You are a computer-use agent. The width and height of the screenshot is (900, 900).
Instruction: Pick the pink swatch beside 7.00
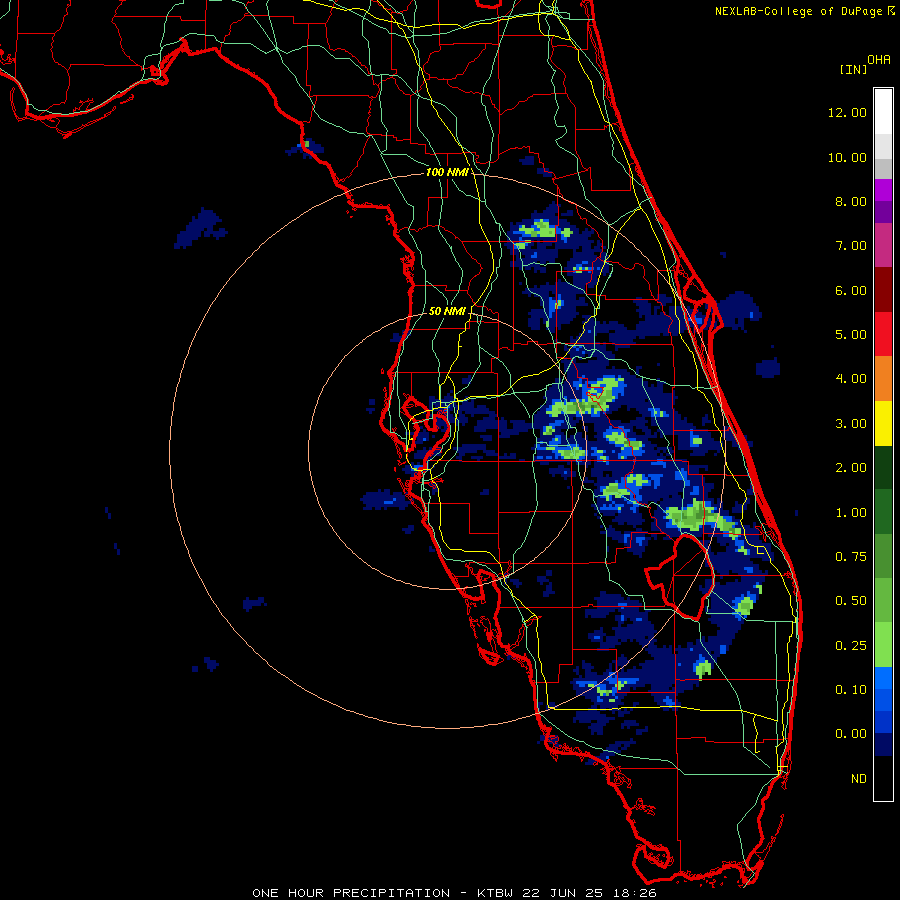click(883, 245)
